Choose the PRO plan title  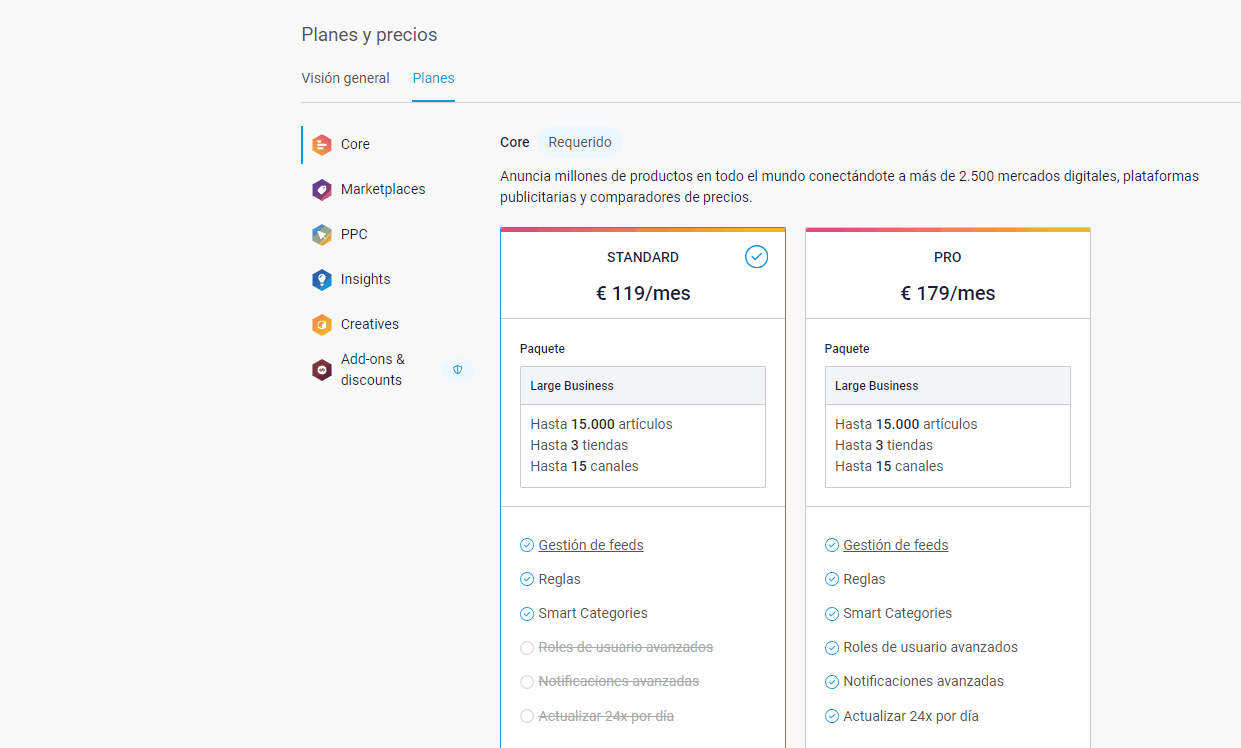tap(948, 257)
